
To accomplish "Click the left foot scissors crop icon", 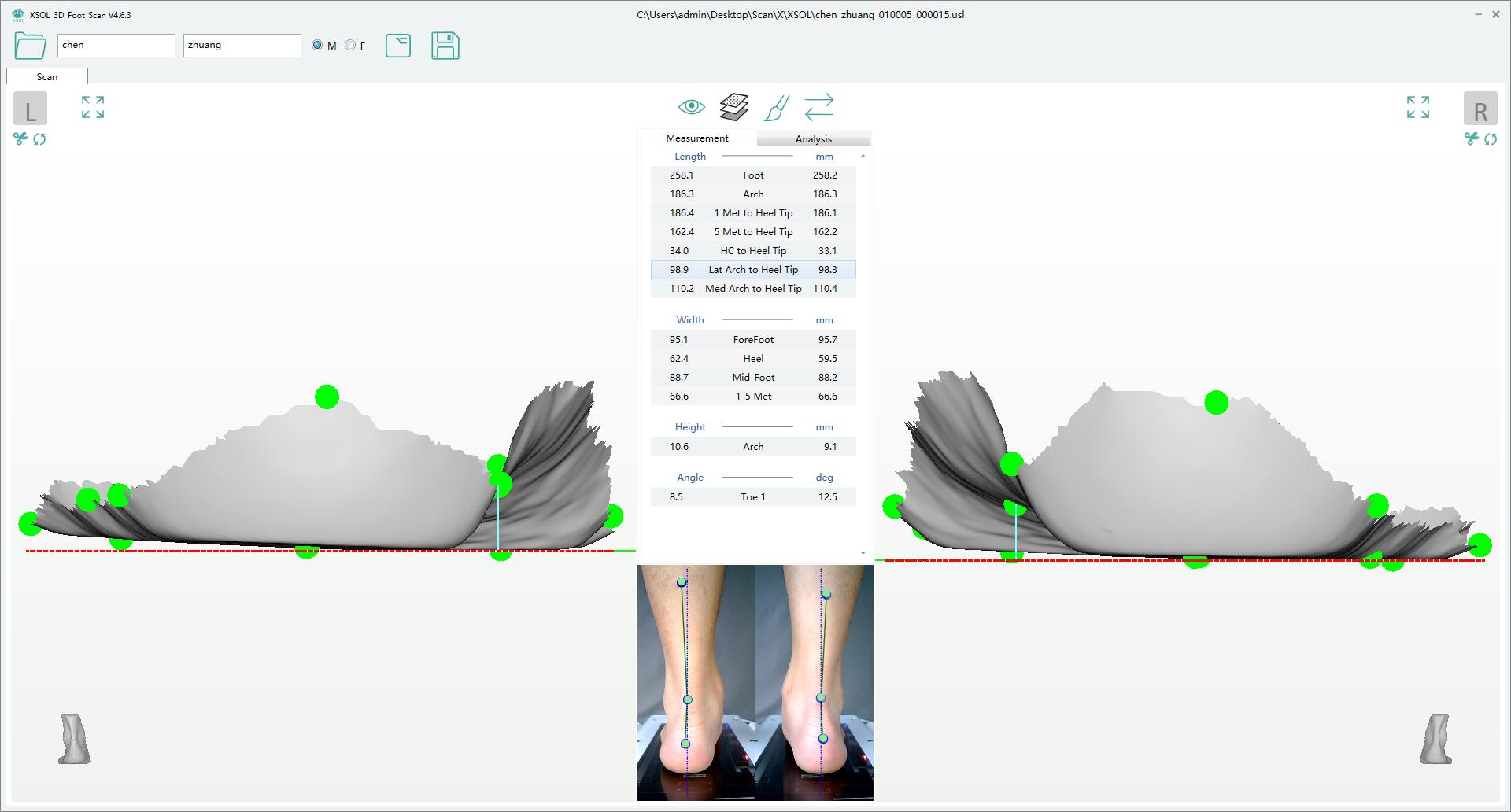I will point(20,139).
